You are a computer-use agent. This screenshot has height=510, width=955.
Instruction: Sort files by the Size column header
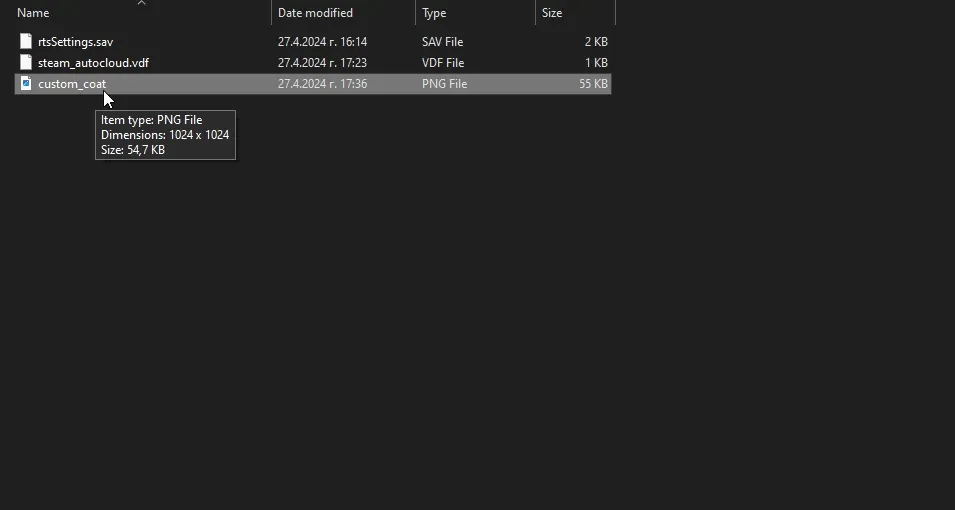click(x=552, y=13)
